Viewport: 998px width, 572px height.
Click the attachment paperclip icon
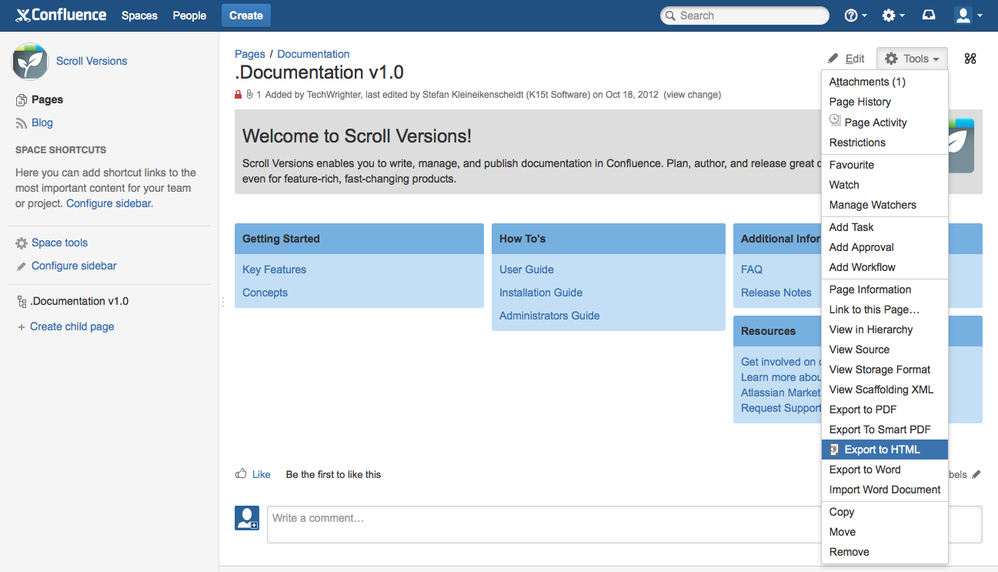coord(250,95)
